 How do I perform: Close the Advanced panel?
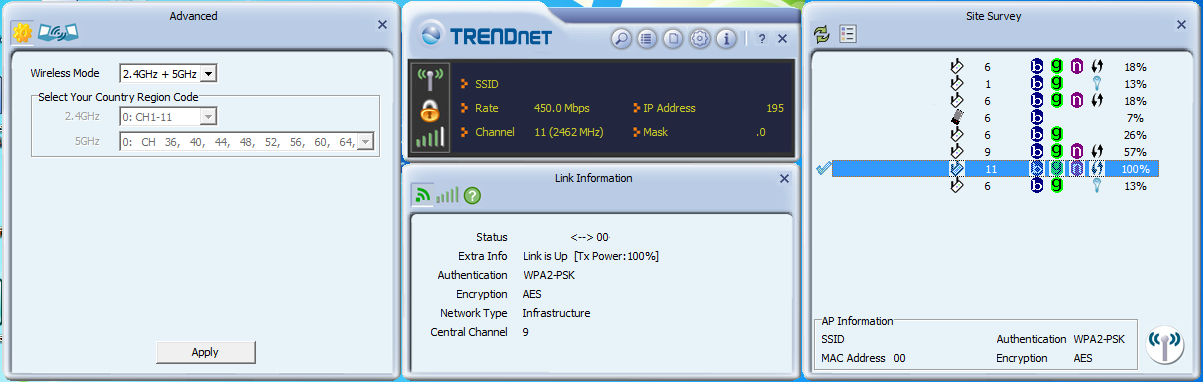tap(382, 24)
